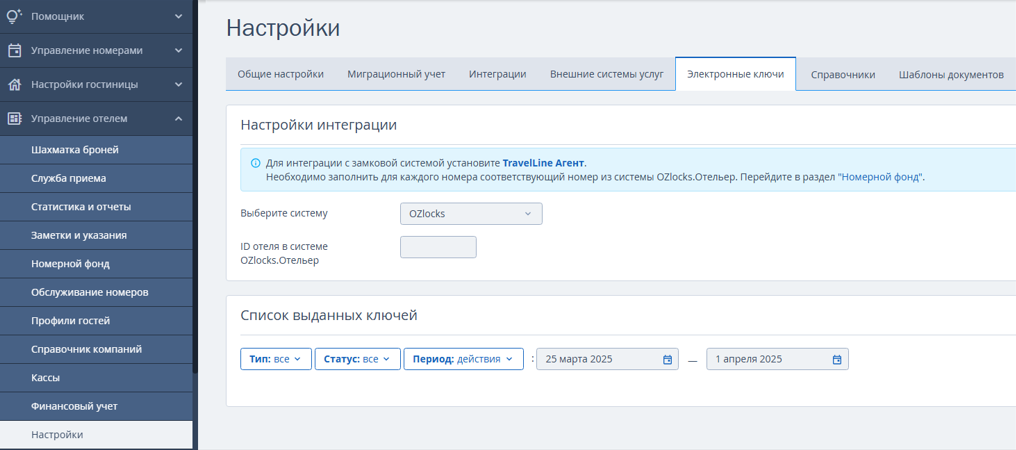The width and height of the screenshot is (1016, 450).
Task: Open the Тип: все filter dropdown
Action: (x=276, y=359)
